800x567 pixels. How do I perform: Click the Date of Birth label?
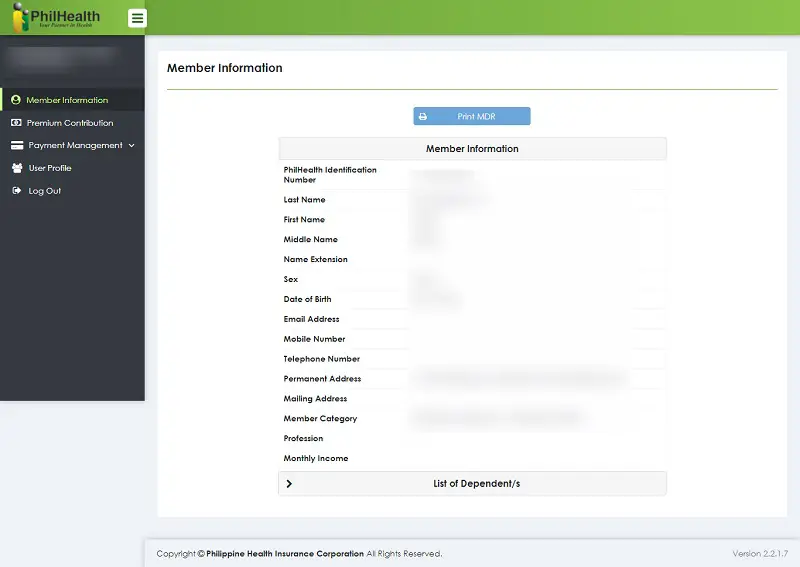tap(308, 299)
